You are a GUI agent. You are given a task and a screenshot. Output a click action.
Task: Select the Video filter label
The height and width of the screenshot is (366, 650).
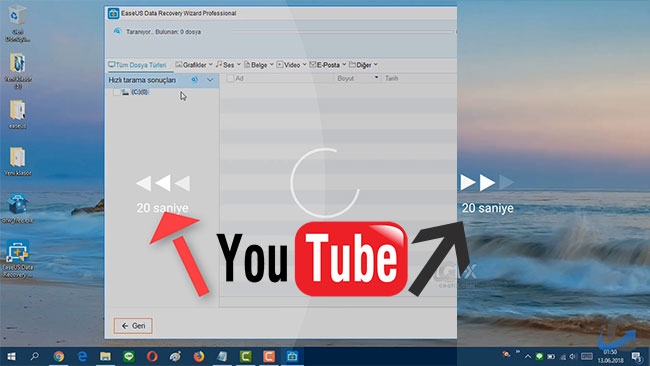pos(292,65)
